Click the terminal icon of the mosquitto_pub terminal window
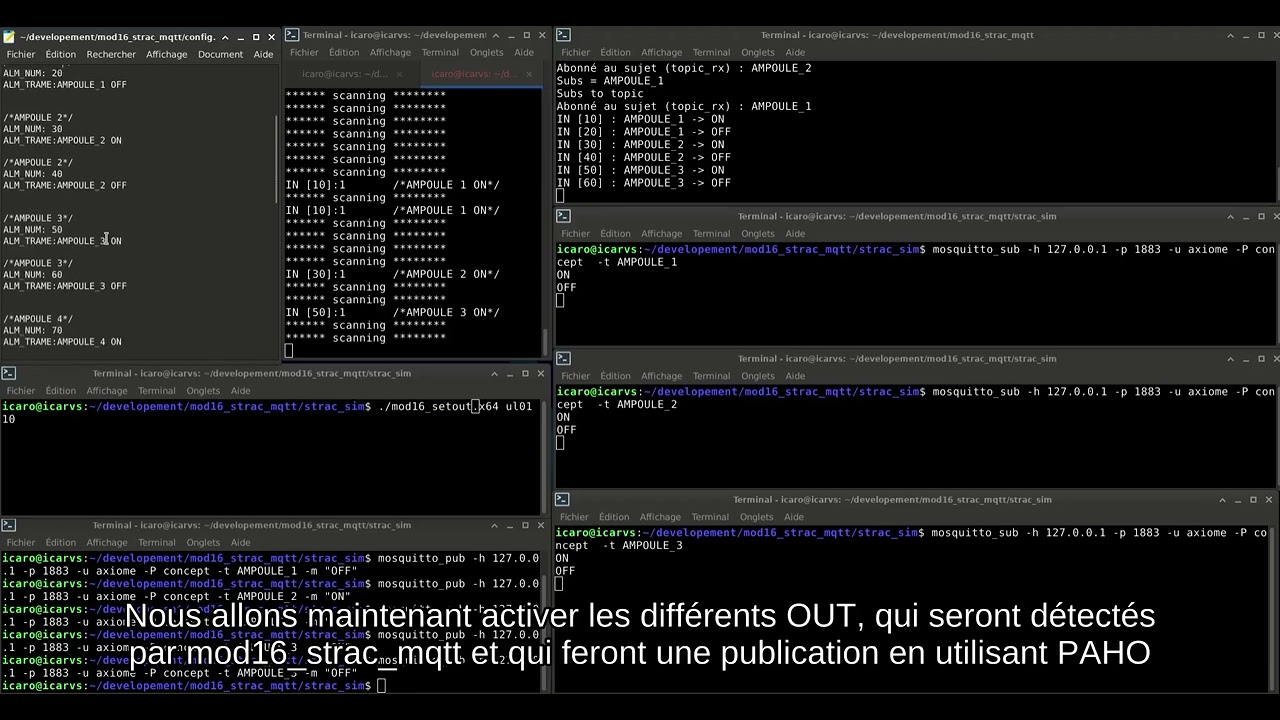 coord(9,525)
